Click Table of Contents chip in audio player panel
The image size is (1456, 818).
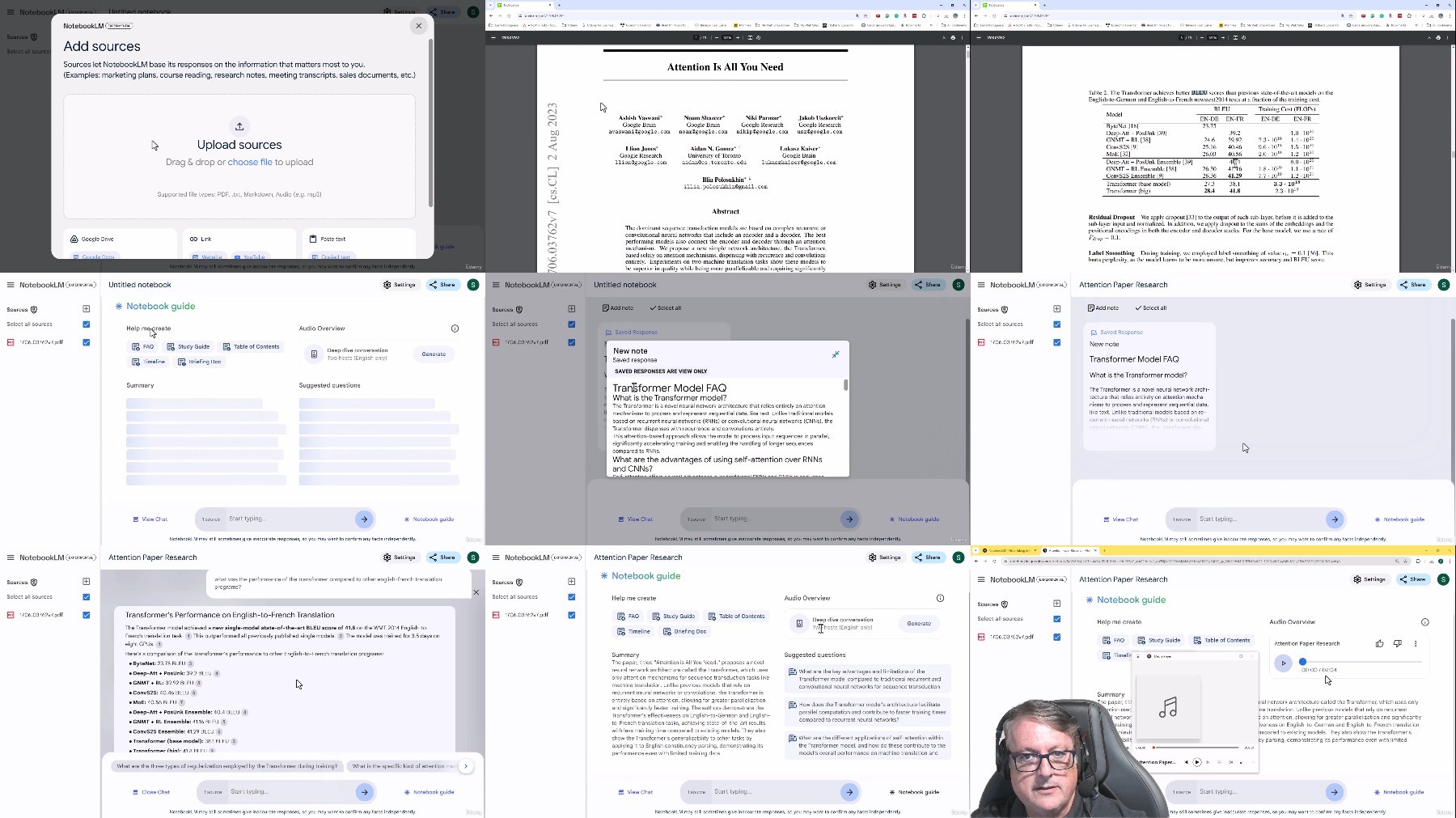tap(1222, 640)
